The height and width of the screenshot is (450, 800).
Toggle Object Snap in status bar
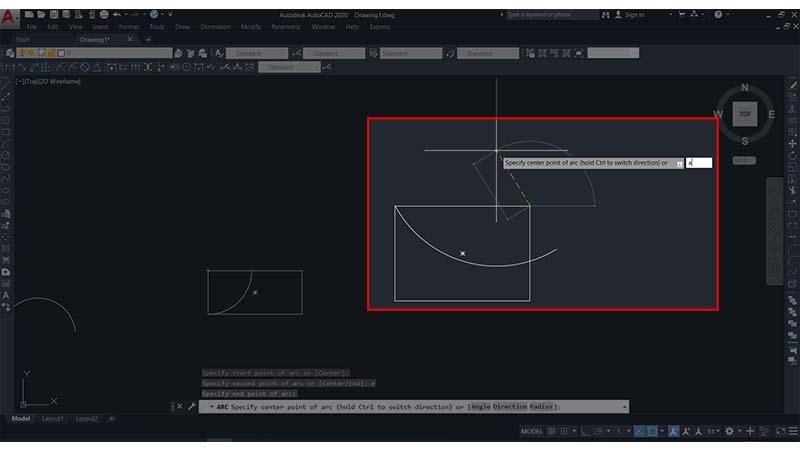tap(652, 431)
